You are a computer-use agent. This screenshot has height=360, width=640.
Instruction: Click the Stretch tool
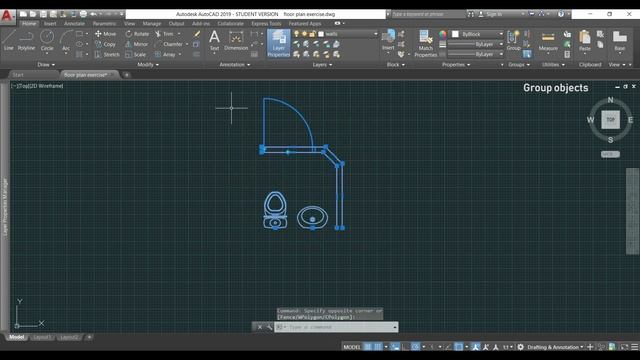point(107,54)
